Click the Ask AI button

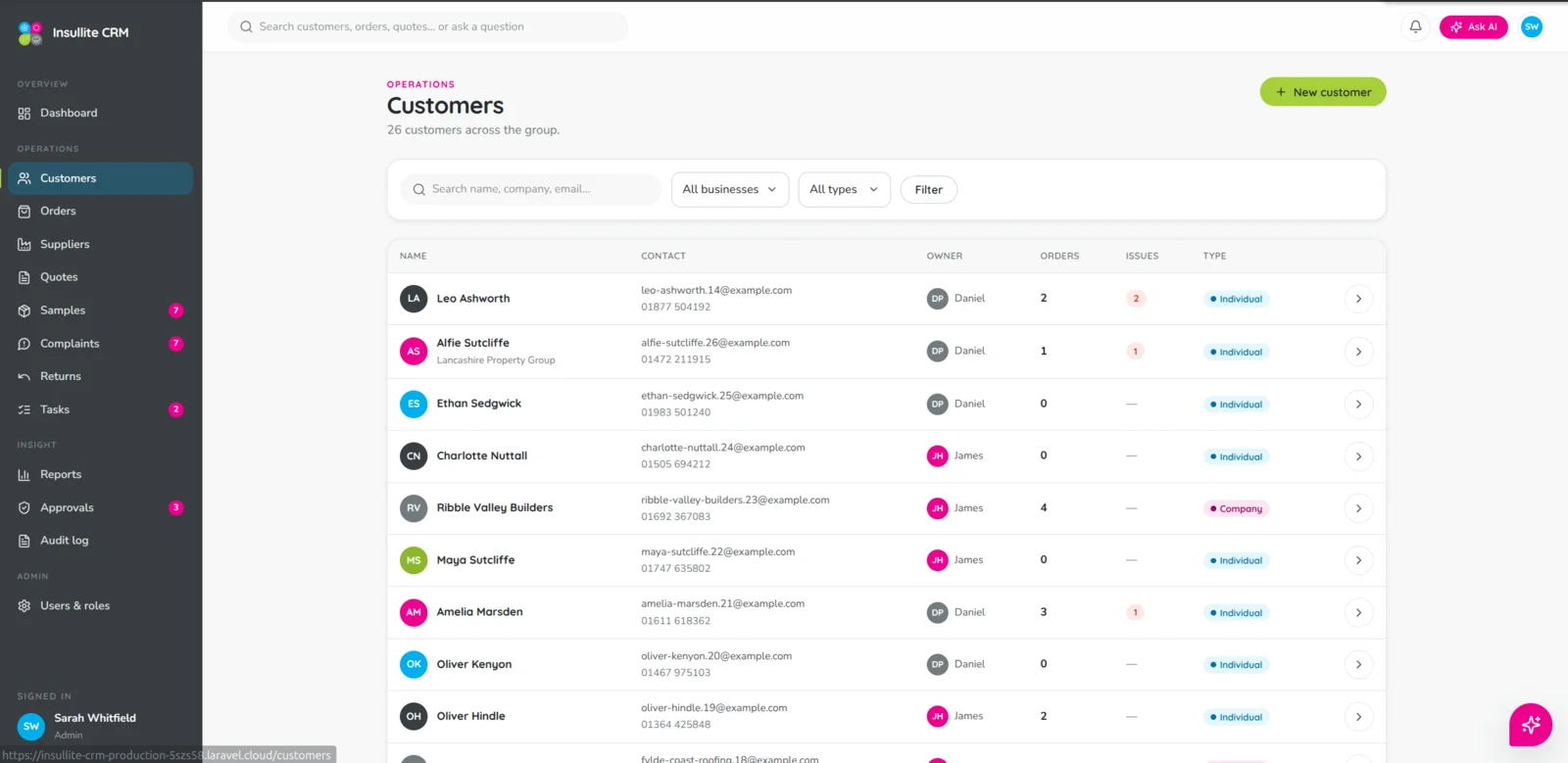pos(1473,26)
